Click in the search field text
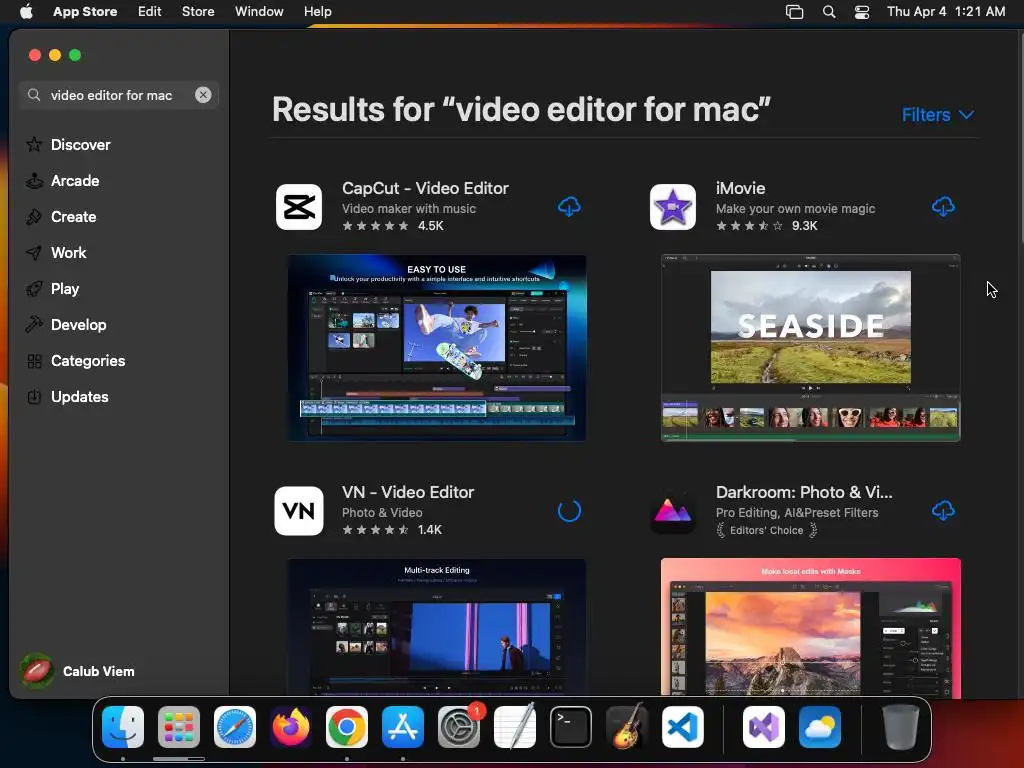Image resolution: width=1024 pixels, height=768 pixels. pos(112,95)
